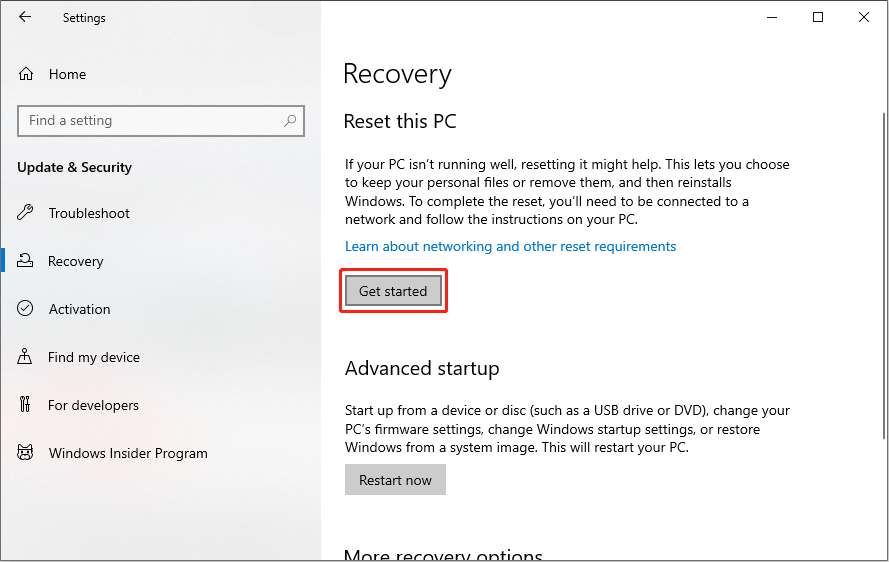This screenshot has width=889, height=562.
Task: Click the Recovery sidebar icon
Action: tap(25, 260)
